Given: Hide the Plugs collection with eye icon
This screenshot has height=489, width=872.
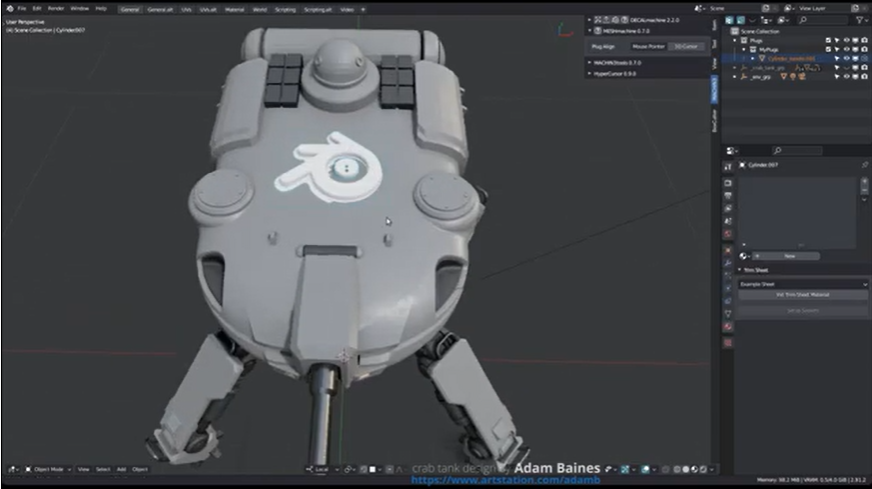Looking at the screenshot, I should [846, 41].
